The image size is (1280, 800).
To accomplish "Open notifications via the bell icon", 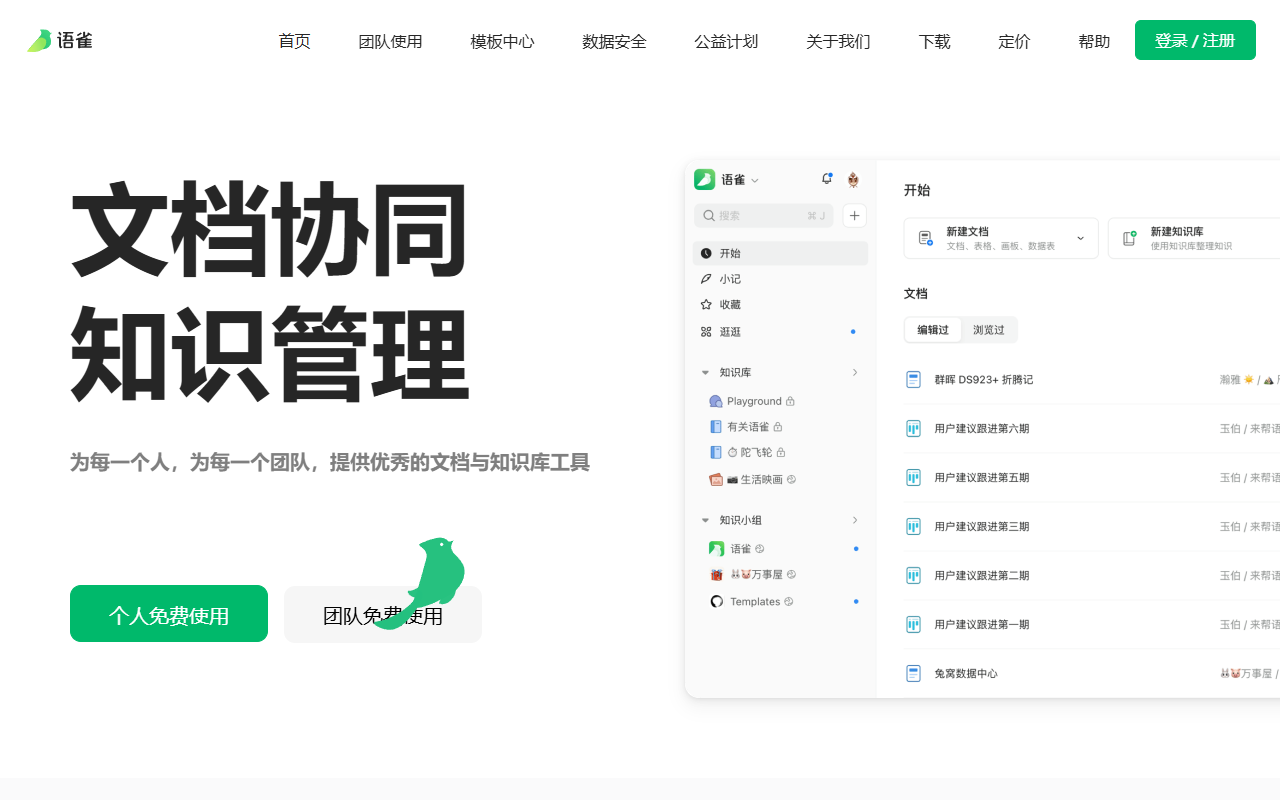I will click(x=827, y=179).
